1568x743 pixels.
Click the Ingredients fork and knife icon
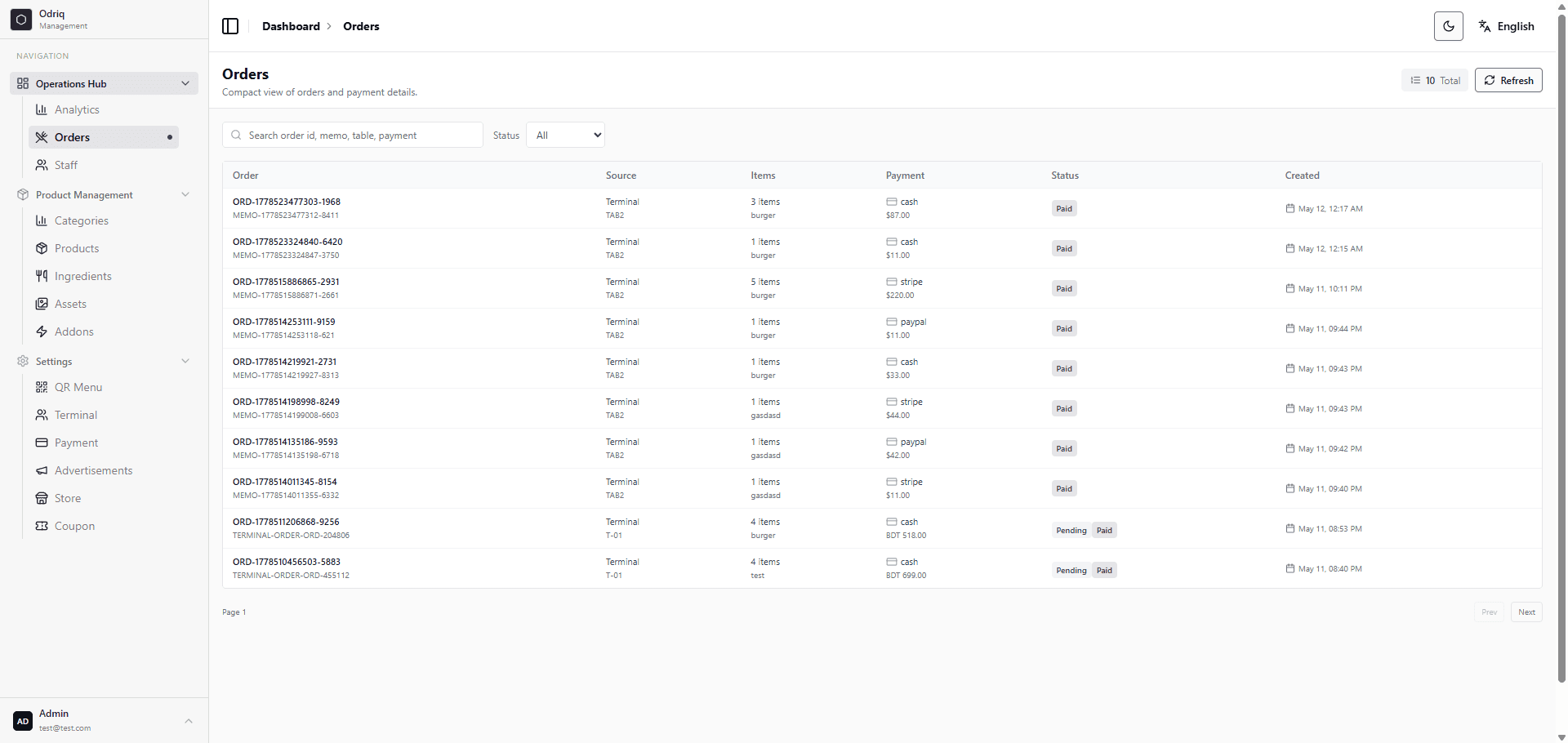point(42,276)
